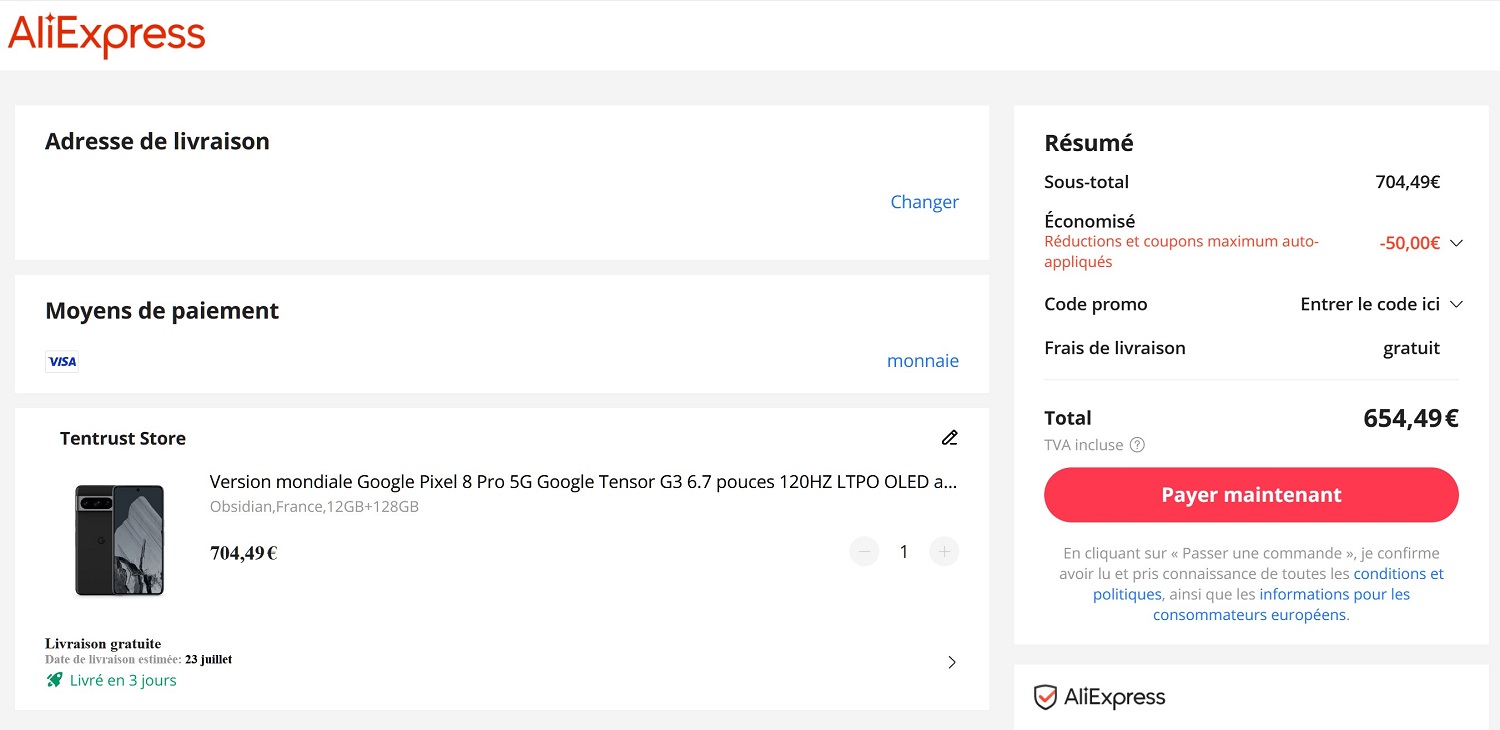The height and width of the screenshot is (730, 1500).
Task: Click the AliExpress logo in the header
Action: (106, 35)
